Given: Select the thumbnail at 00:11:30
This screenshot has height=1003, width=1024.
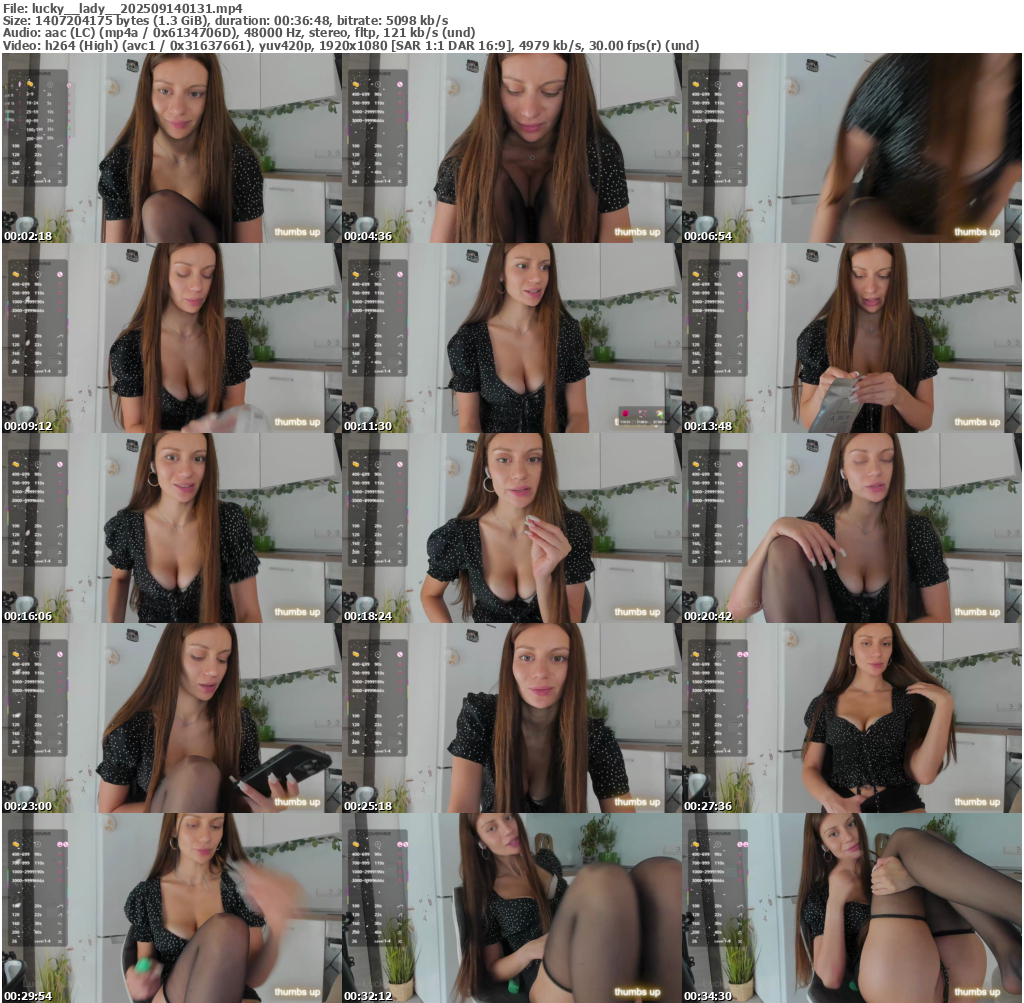Looking at the screenshot, I should tap(512, 338).
